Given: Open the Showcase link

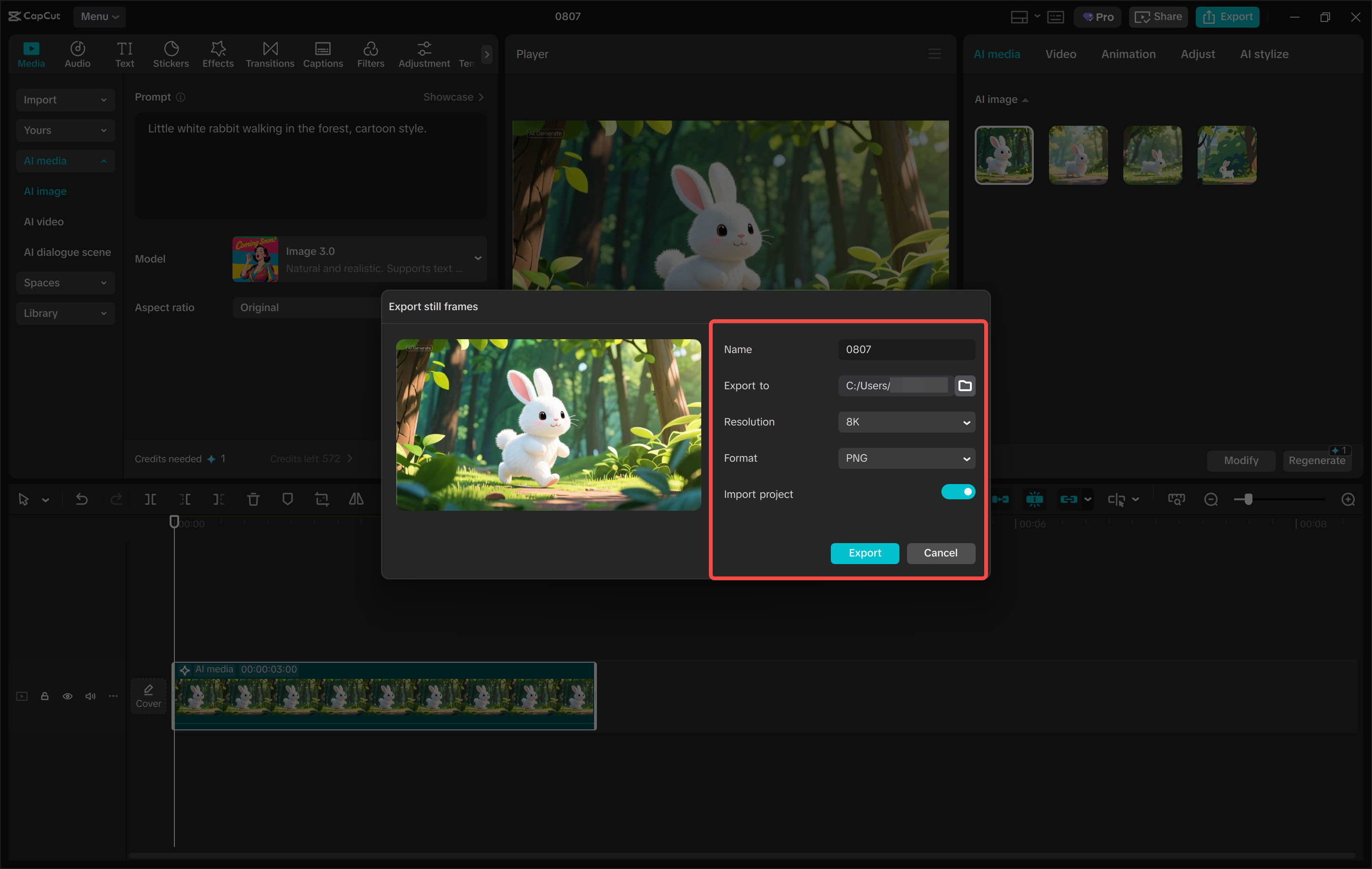Looking at the screenshot, I should tap(454, 97).
